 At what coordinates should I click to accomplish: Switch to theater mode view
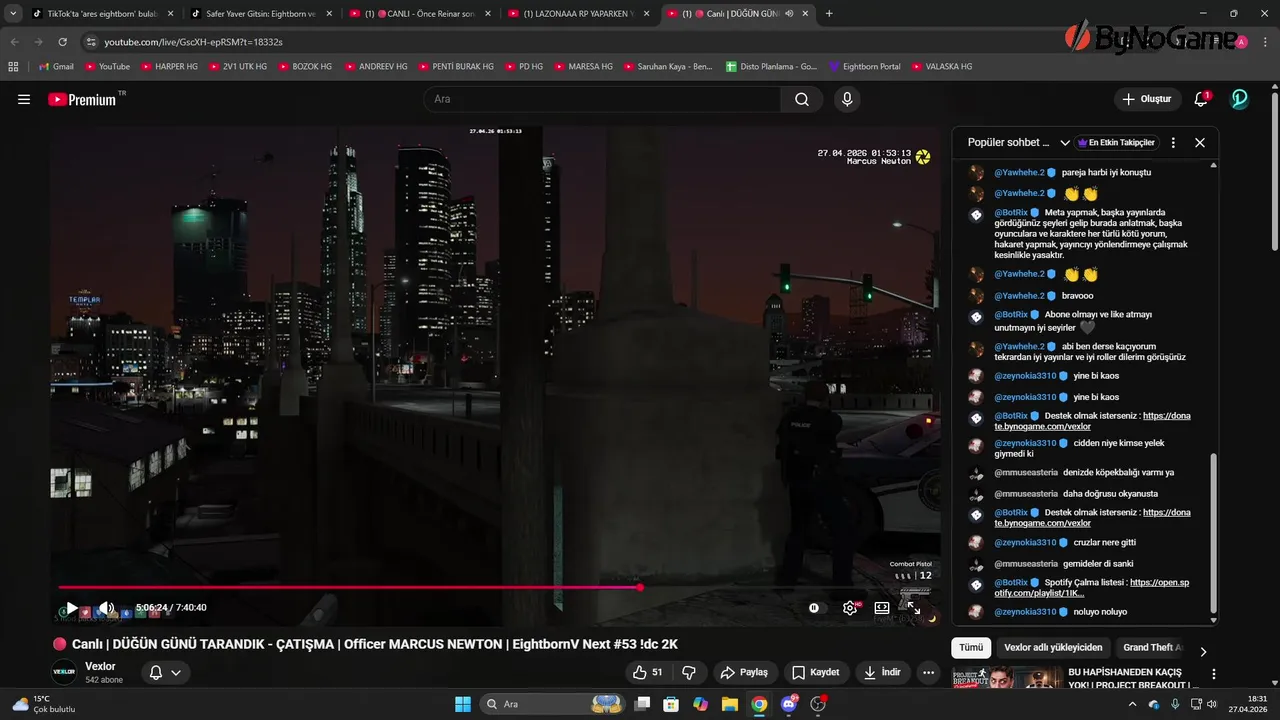click(882, 607)
